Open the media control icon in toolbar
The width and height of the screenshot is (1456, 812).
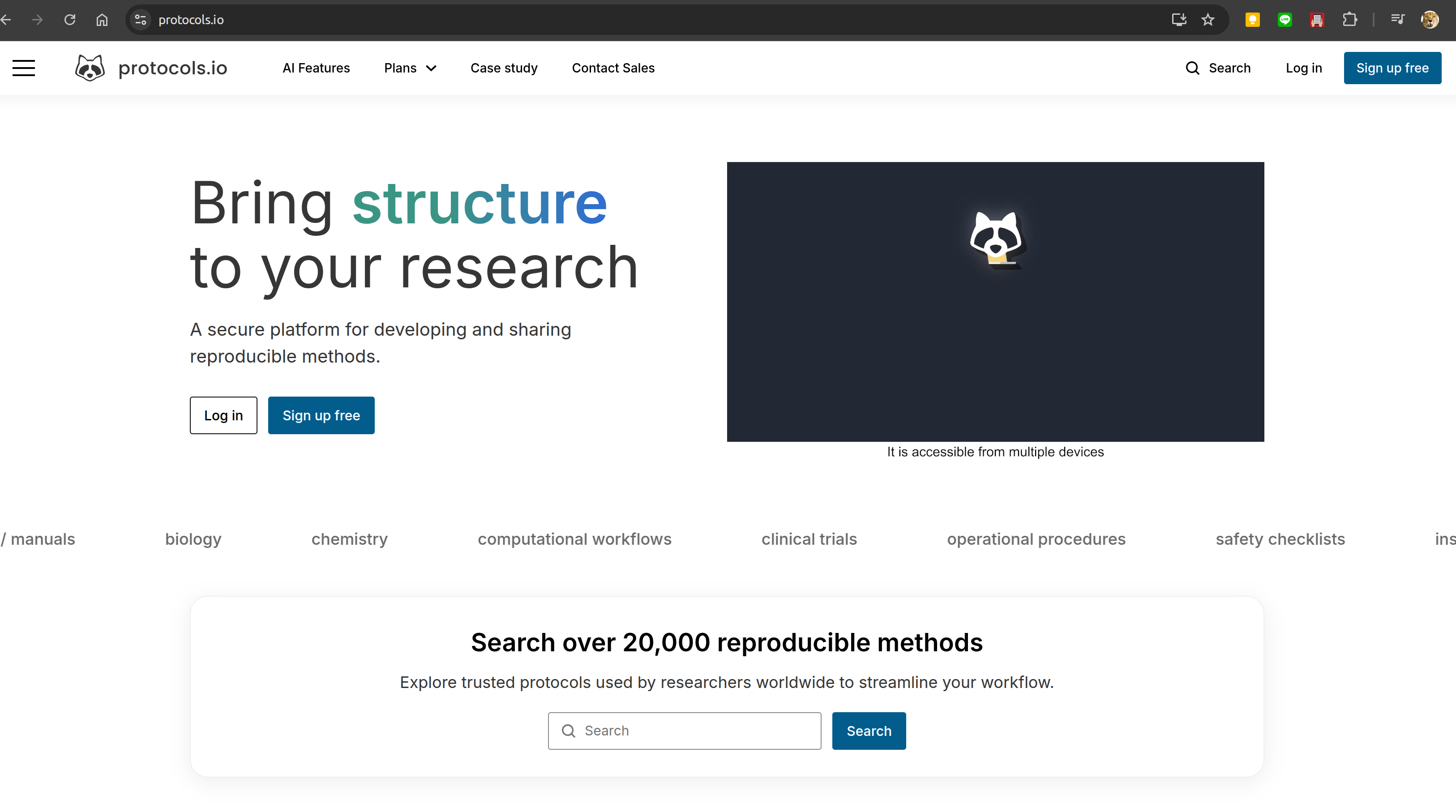pyautogui.click(x=1397, y=20)
